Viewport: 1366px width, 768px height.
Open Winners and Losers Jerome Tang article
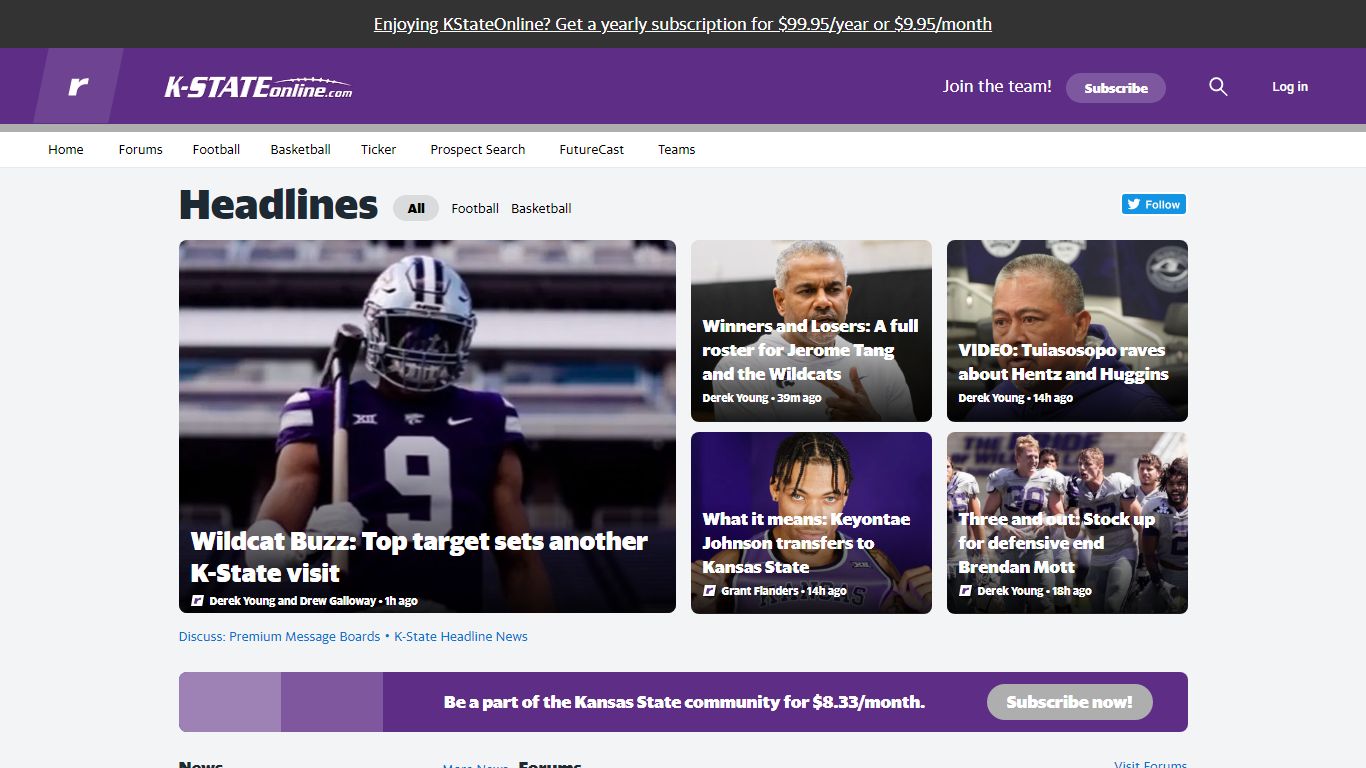pos(811,331)
